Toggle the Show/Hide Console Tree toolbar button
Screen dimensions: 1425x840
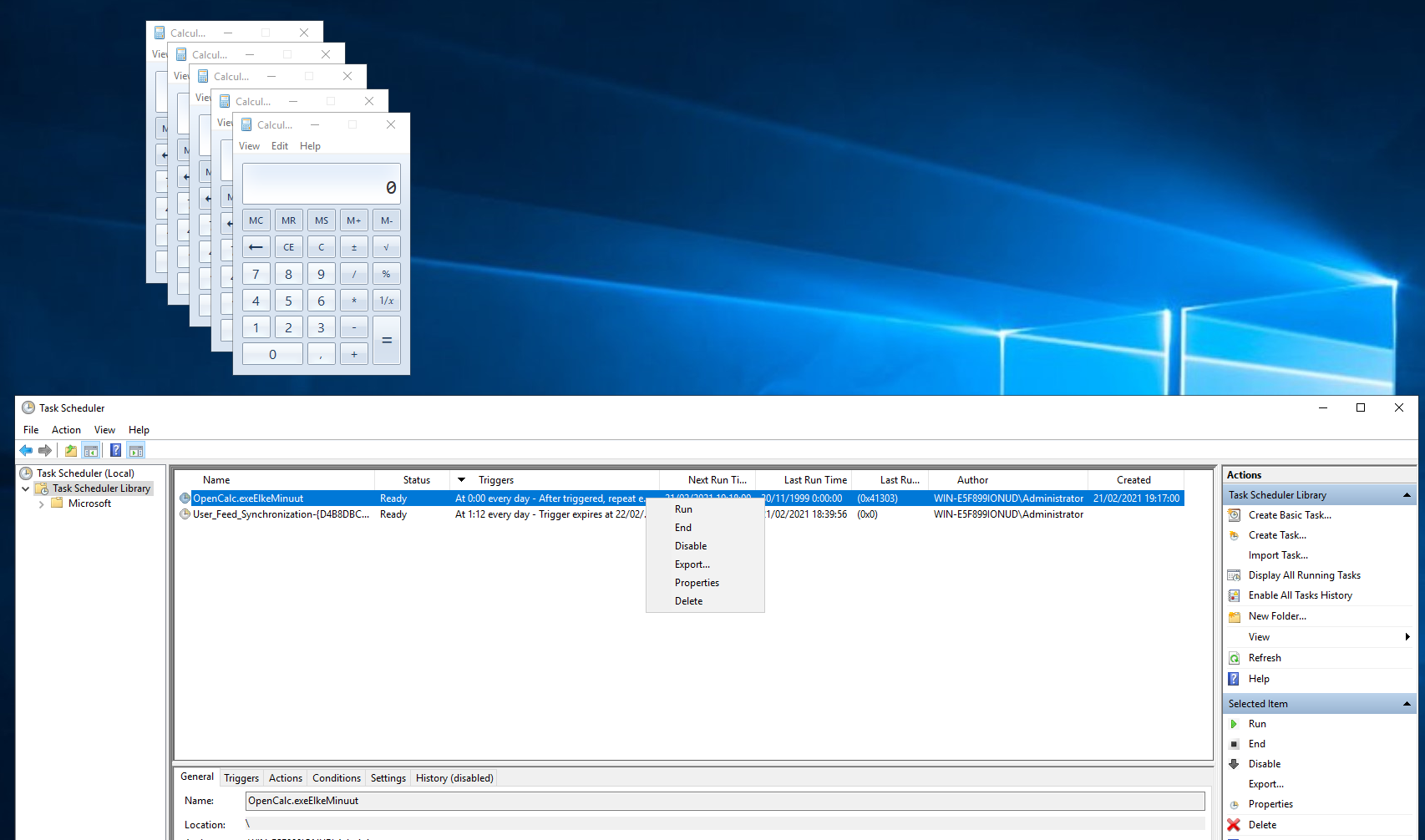pos(91,451)
